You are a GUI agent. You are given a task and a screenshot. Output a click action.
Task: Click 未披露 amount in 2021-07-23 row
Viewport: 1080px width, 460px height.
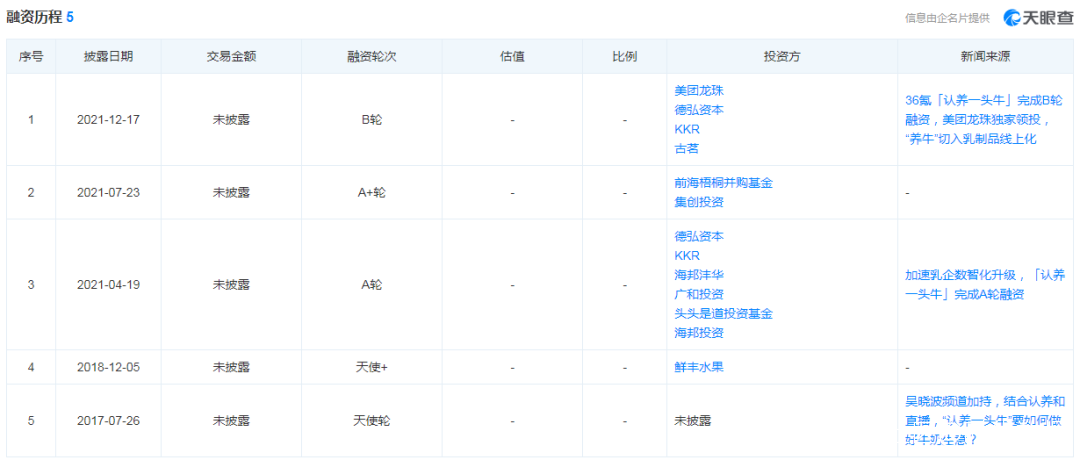coord(231,193)
